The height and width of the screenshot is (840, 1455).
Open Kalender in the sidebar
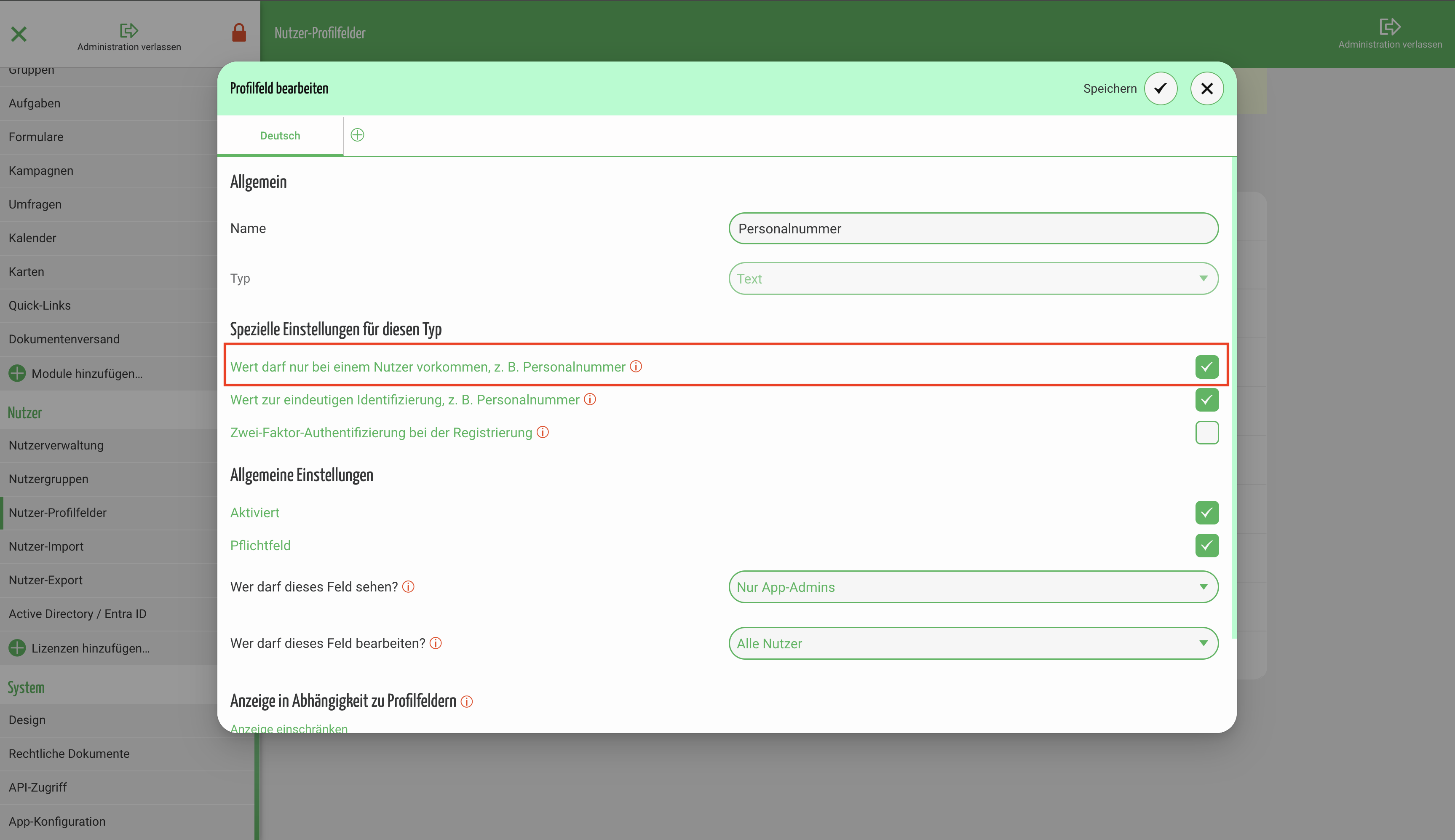pos(108,238)
